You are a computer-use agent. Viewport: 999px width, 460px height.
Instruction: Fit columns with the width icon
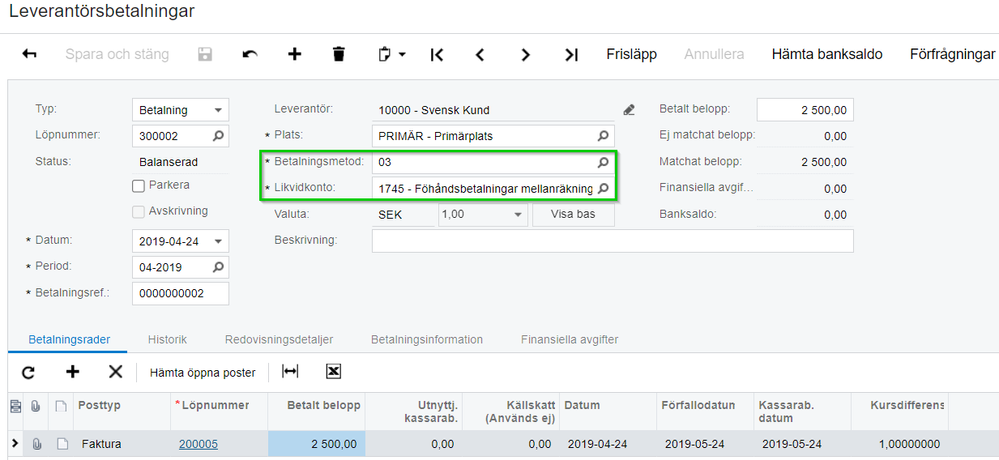(290, 372)
